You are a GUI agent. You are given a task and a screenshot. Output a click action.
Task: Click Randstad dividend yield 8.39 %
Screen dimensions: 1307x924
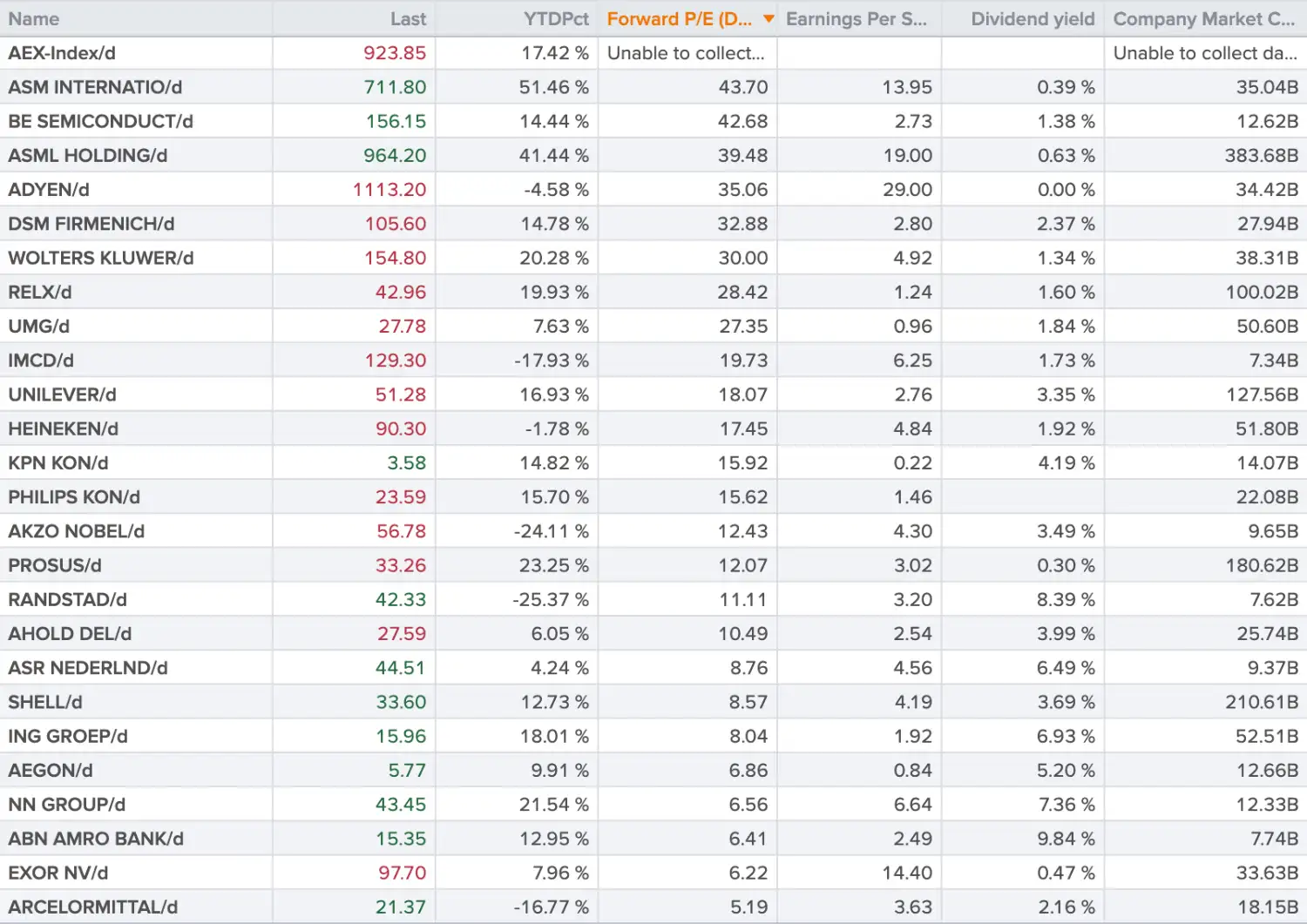(1066, 599)
